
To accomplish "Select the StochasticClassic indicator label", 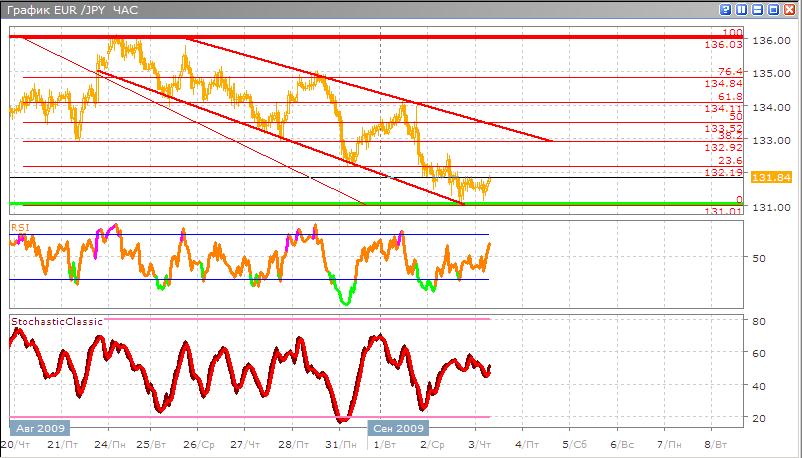I will tap(55, 321).
